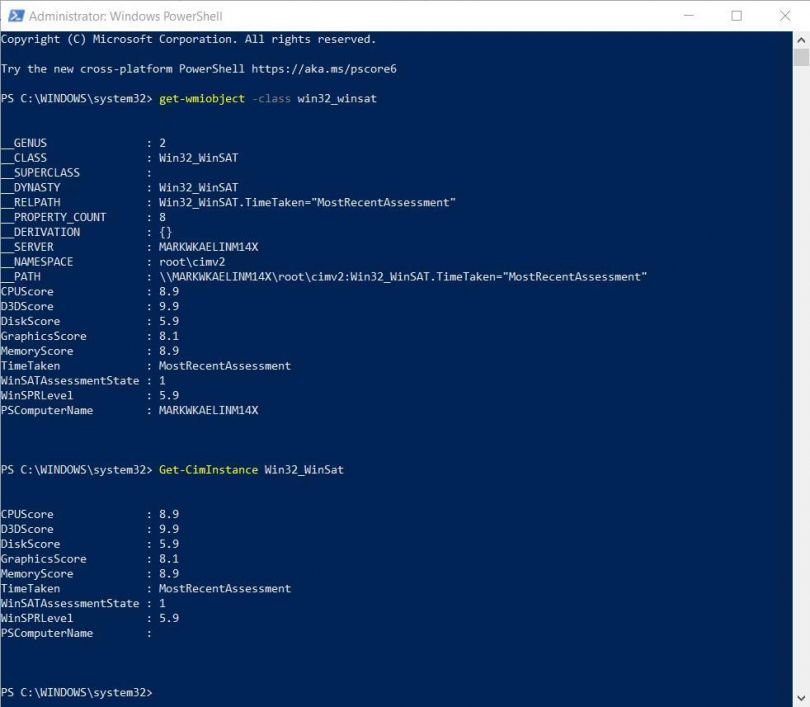The height and width of the screenshot is (707, 810).
Task: Click the MemoryScore value 8.9
Action: click(169, 350)
